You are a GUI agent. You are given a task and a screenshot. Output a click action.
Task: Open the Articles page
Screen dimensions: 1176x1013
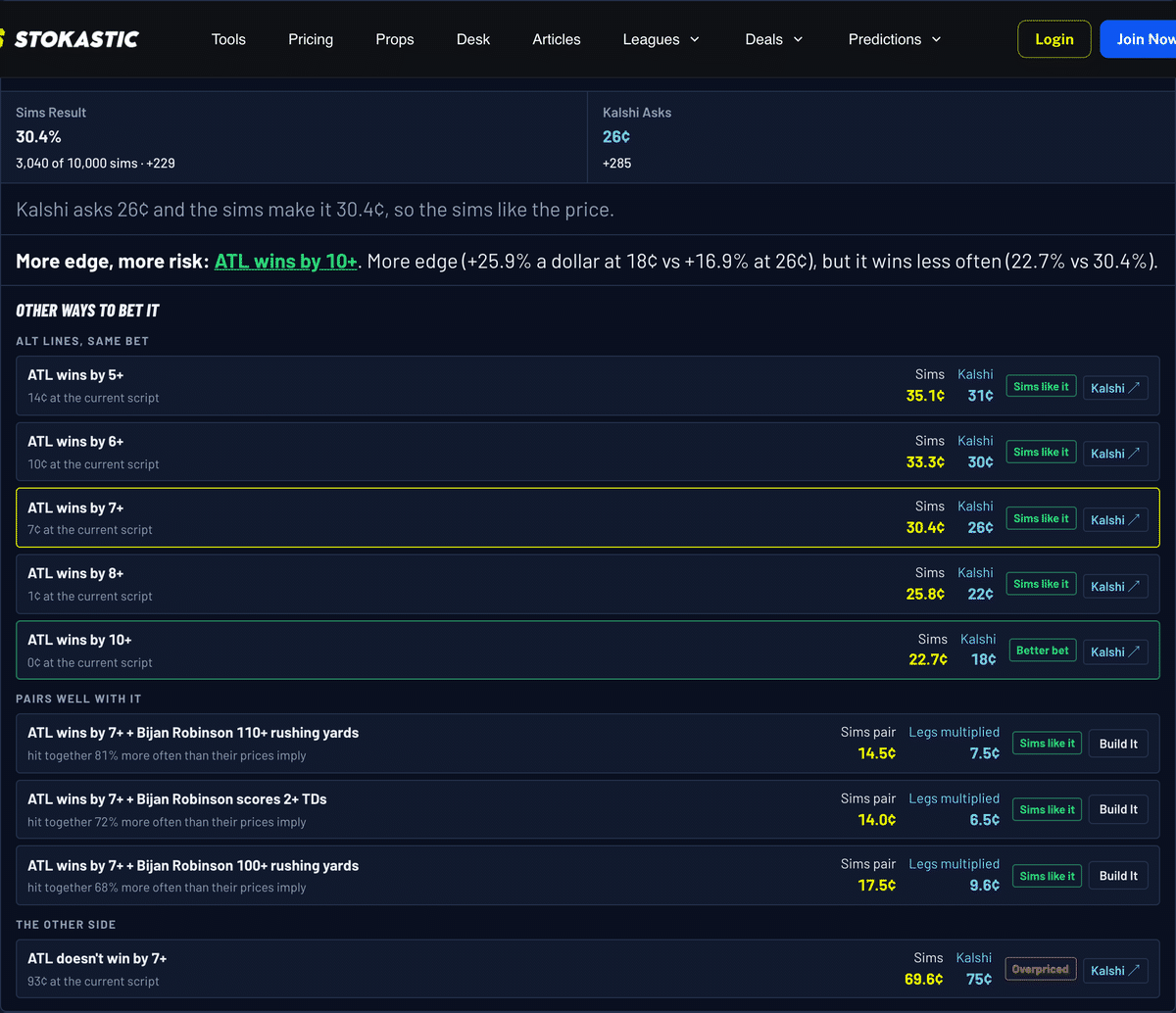coord(557,39)
